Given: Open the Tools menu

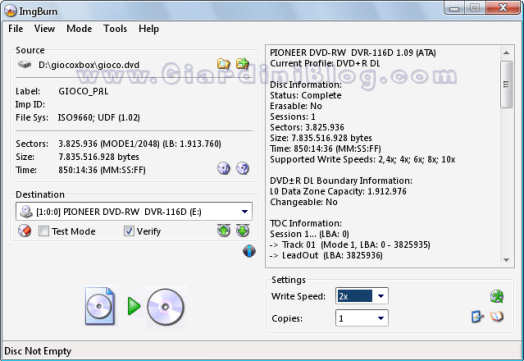Looking at the screenshot, I should point(115,29).
